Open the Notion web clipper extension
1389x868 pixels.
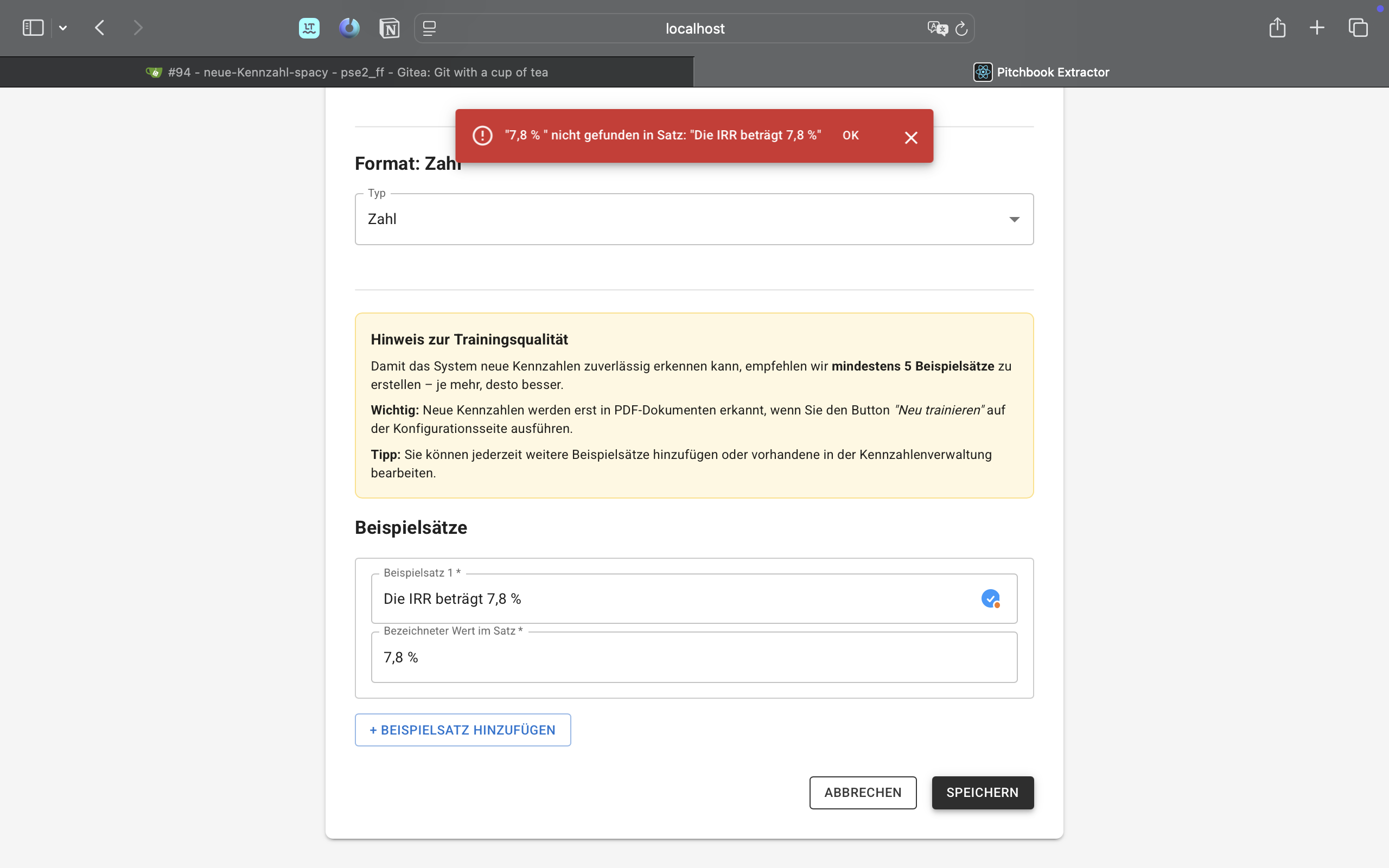389,28
